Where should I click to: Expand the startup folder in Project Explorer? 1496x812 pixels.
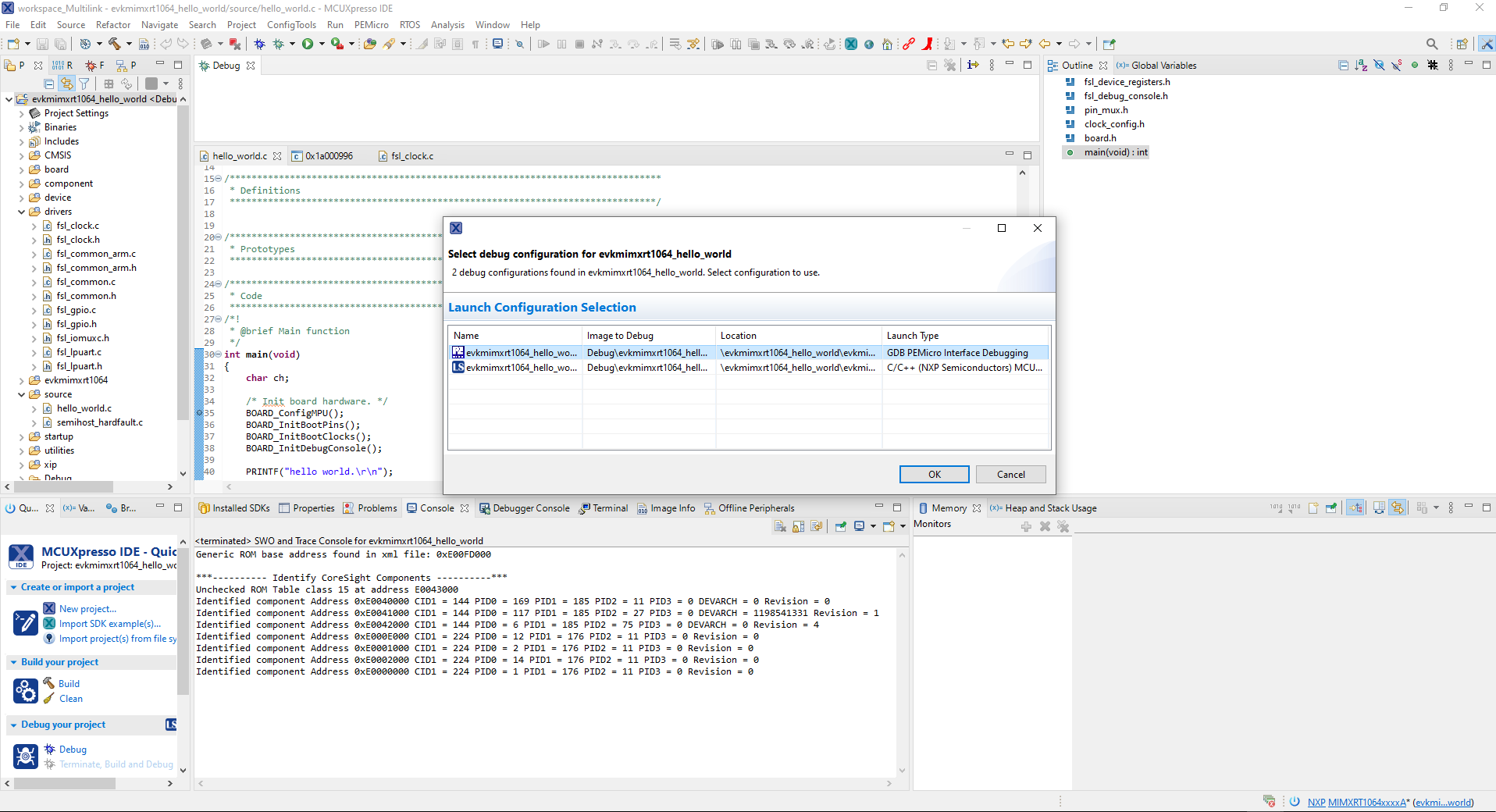20,436
